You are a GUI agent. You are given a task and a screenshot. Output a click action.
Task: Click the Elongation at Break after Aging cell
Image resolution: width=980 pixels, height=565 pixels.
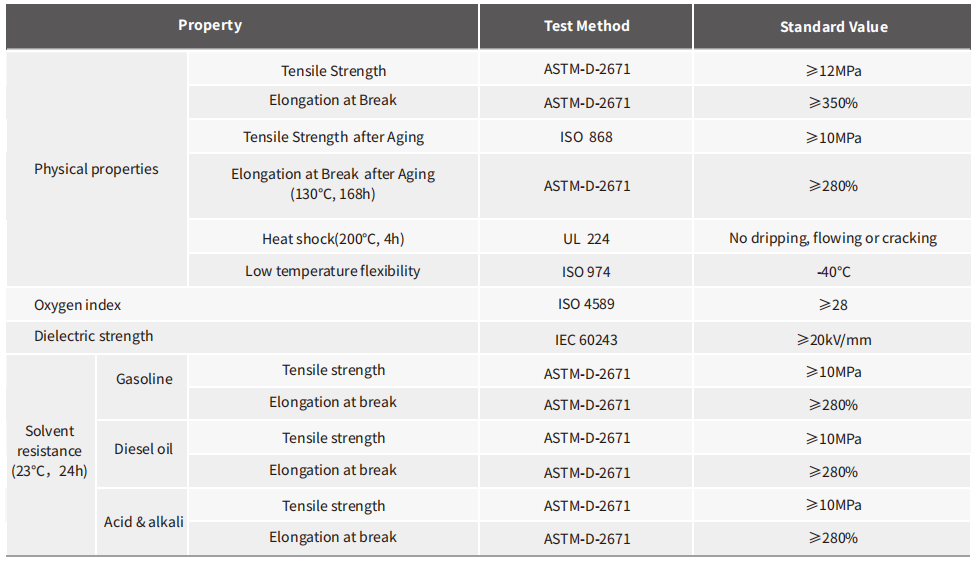pos(333,185)
